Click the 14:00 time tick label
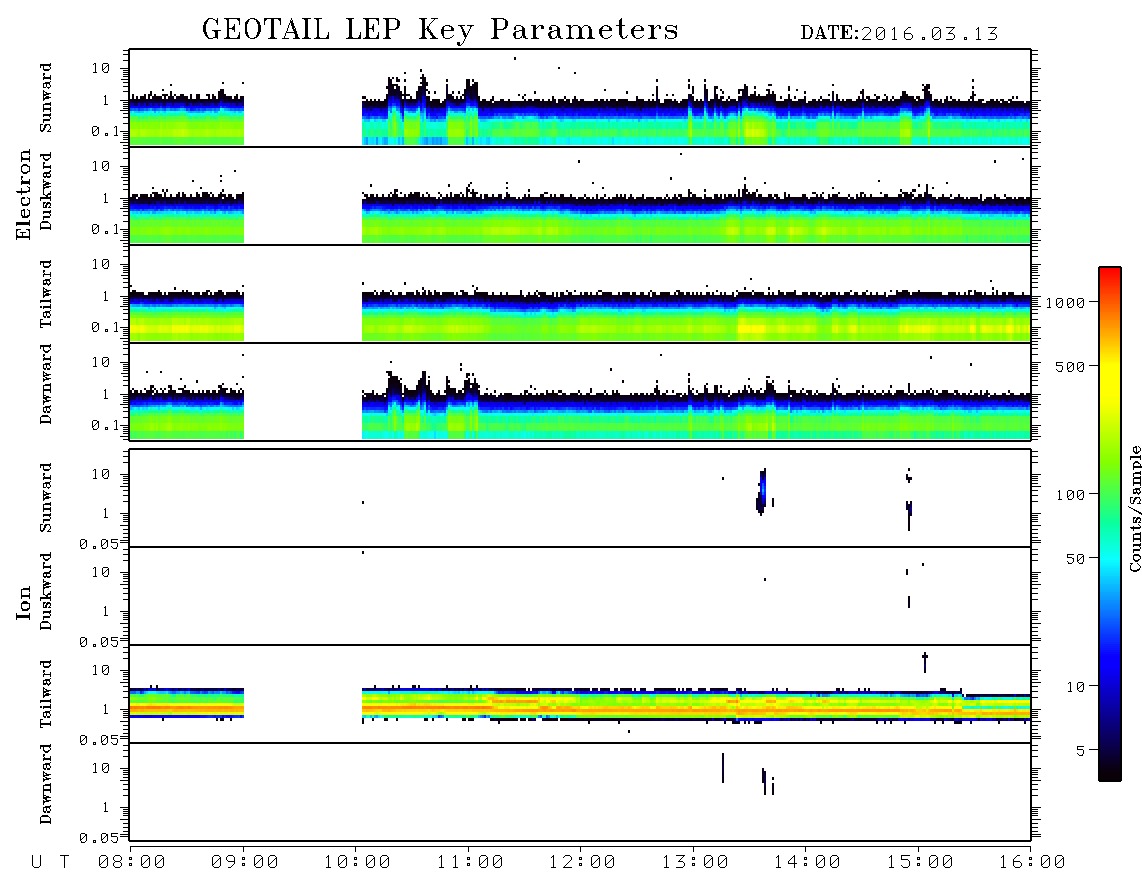This screenshot has width=1142, height=880. click(x=807, y=862)
